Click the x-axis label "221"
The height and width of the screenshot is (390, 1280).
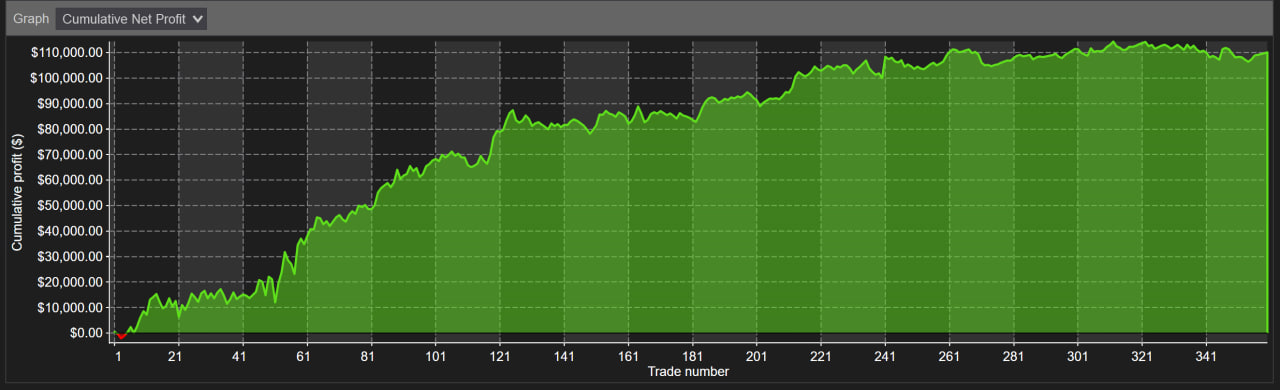(x=821, y=356)
